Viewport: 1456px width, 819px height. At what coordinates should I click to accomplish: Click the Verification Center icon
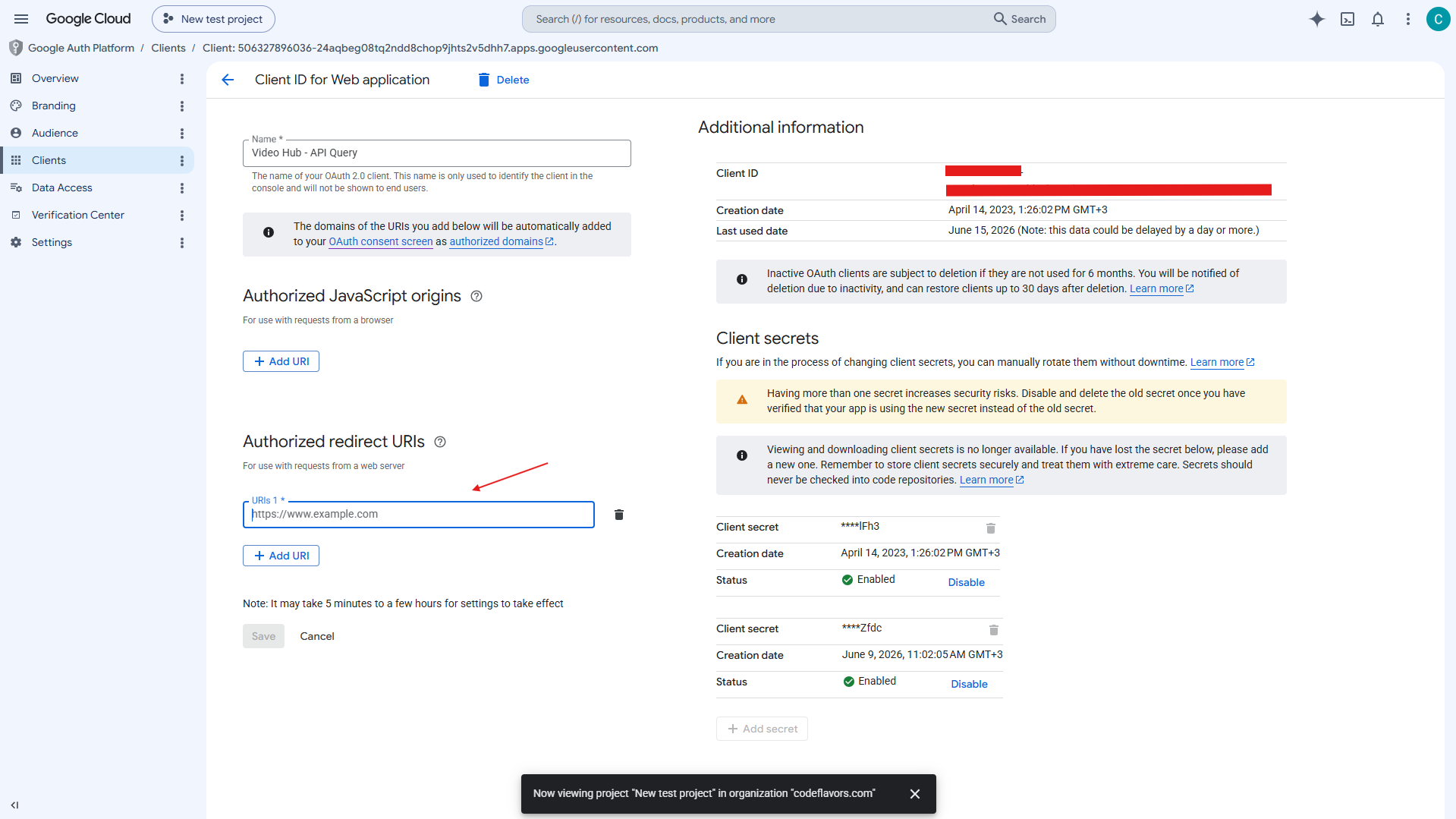click(16, 215)
